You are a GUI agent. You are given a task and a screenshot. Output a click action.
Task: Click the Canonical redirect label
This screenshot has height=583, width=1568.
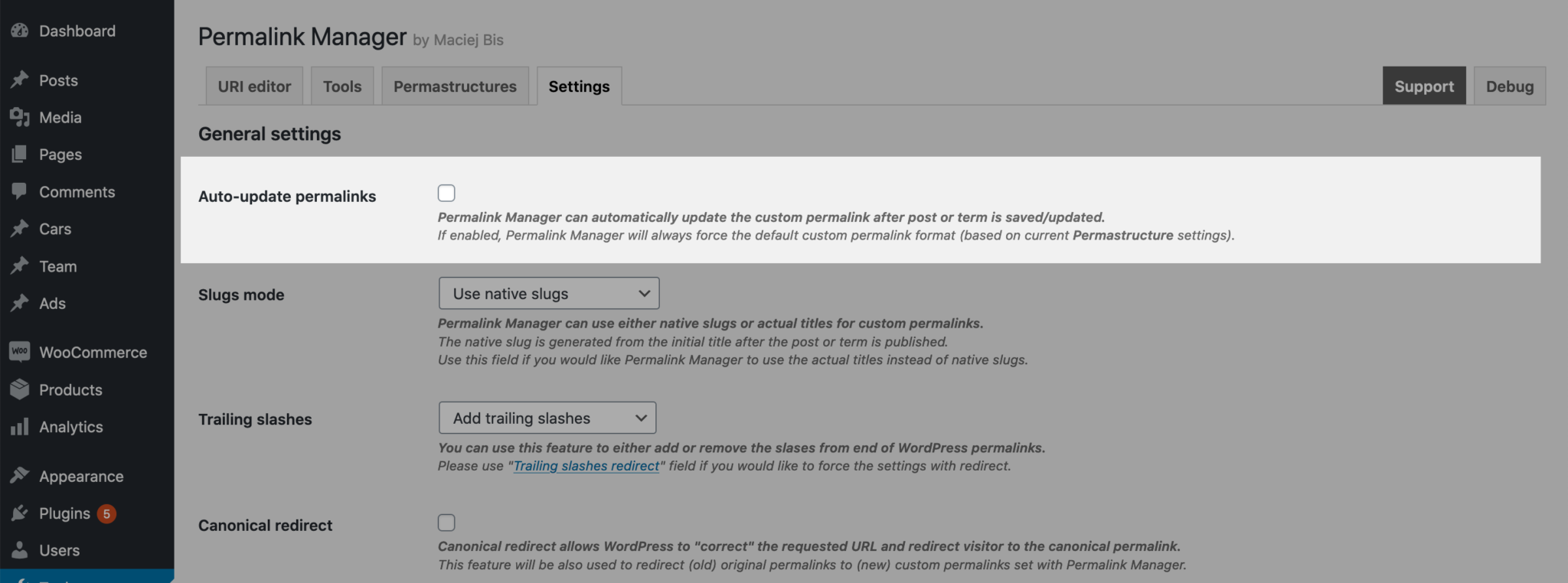click(x=265, y=525)
